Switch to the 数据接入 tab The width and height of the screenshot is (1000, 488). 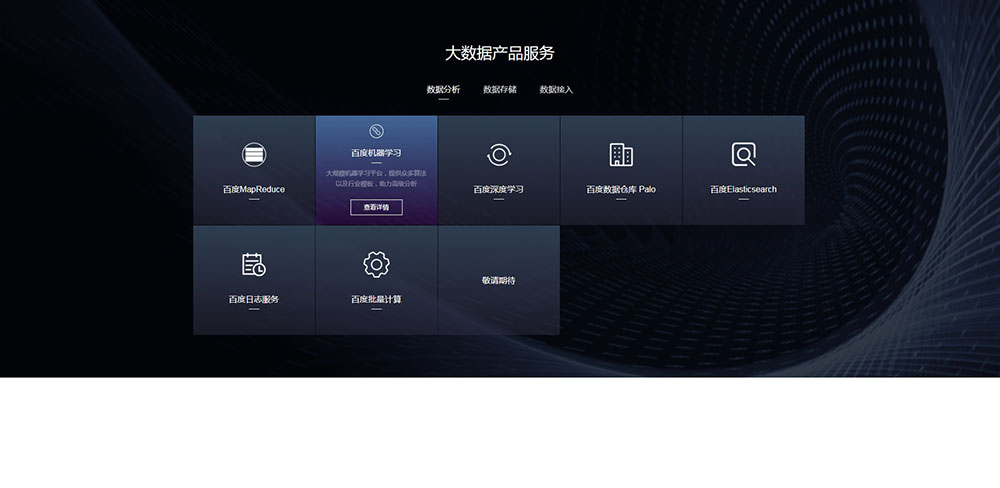[556, 89]
